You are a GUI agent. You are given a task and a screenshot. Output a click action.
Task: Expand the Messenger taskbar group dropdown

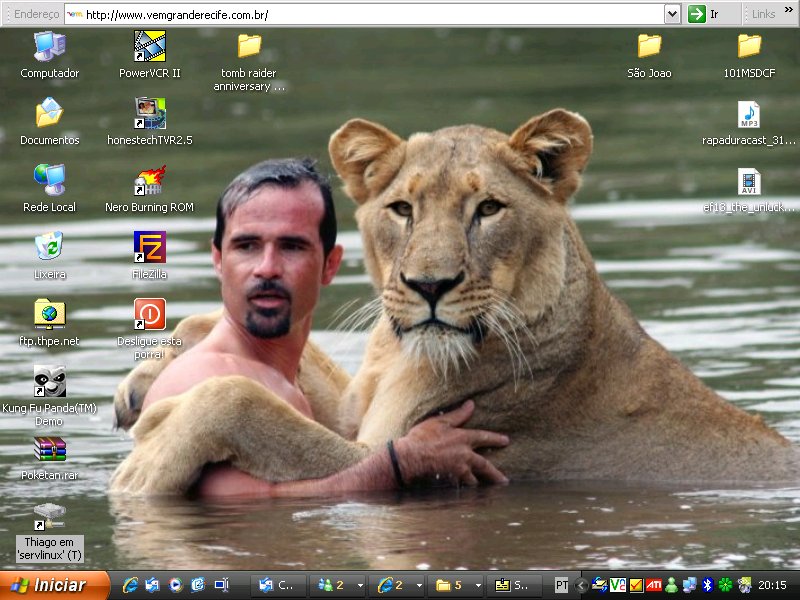[x=360, y=585]
